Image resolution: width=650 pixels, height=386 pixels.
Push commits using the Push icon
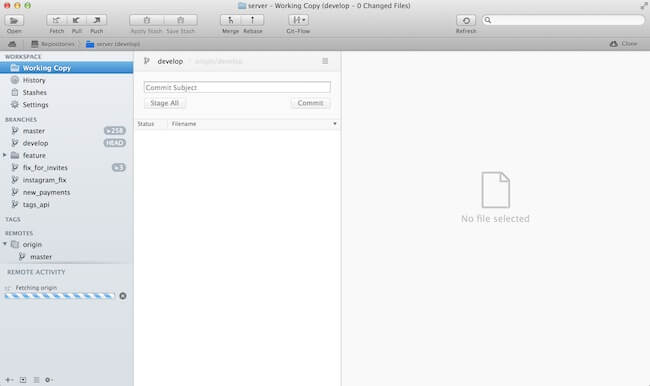(97, 20)
